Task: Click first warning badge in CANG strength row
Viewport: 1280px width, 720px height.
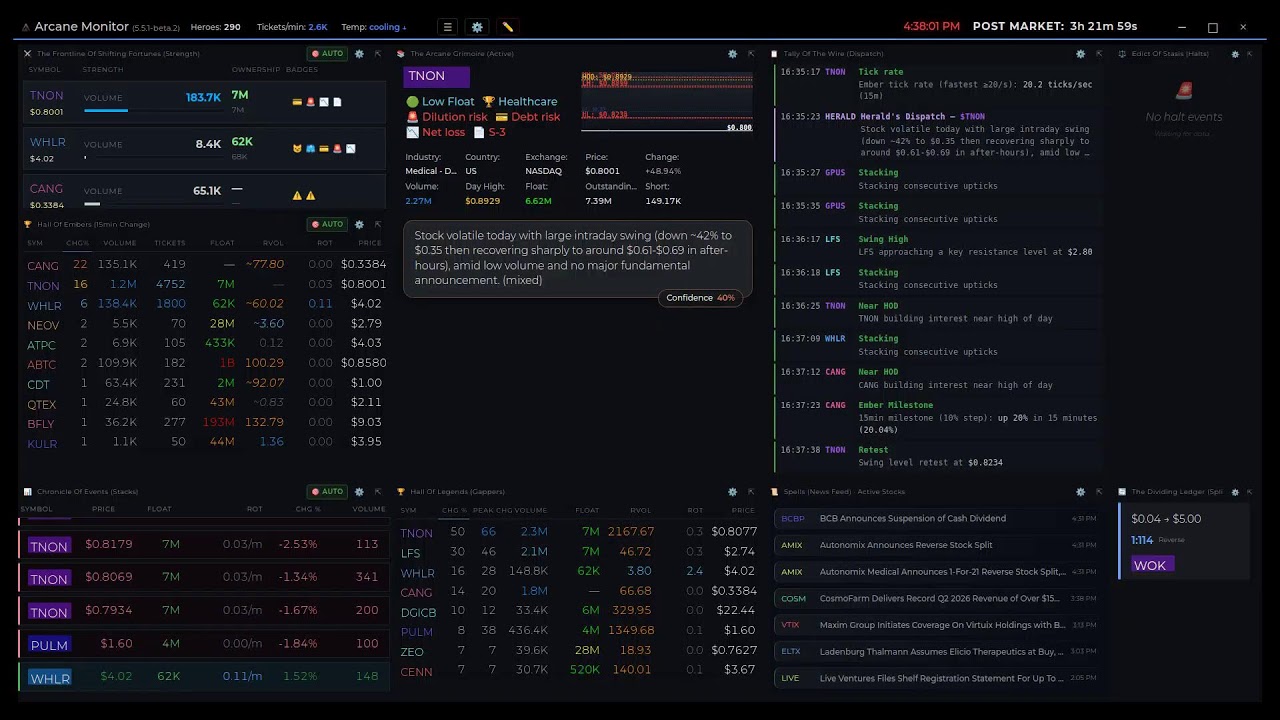Action: [297, 196]
